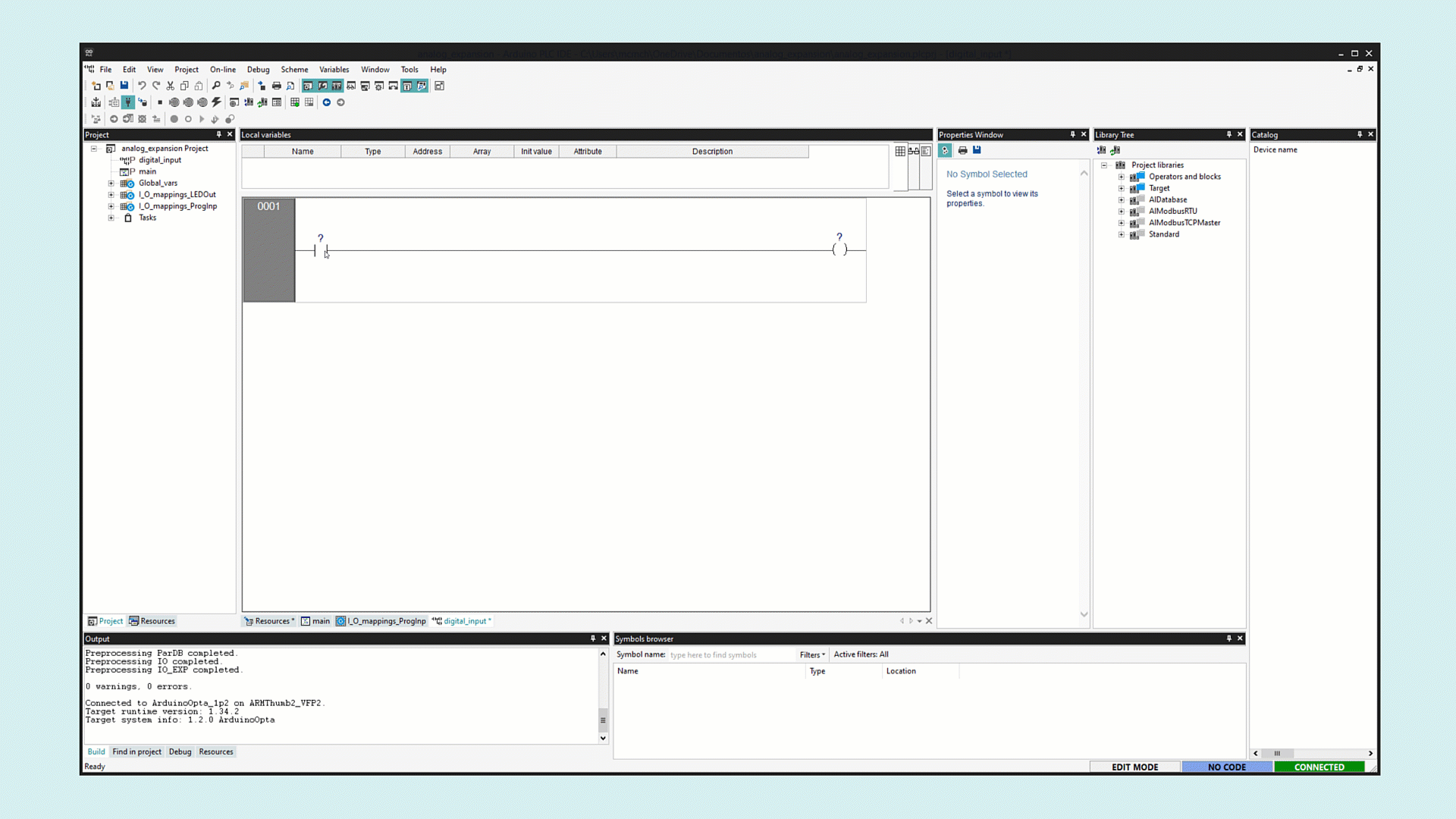Open the Debug menu
The image size is (1456, 819).
(x=258, y=69)
